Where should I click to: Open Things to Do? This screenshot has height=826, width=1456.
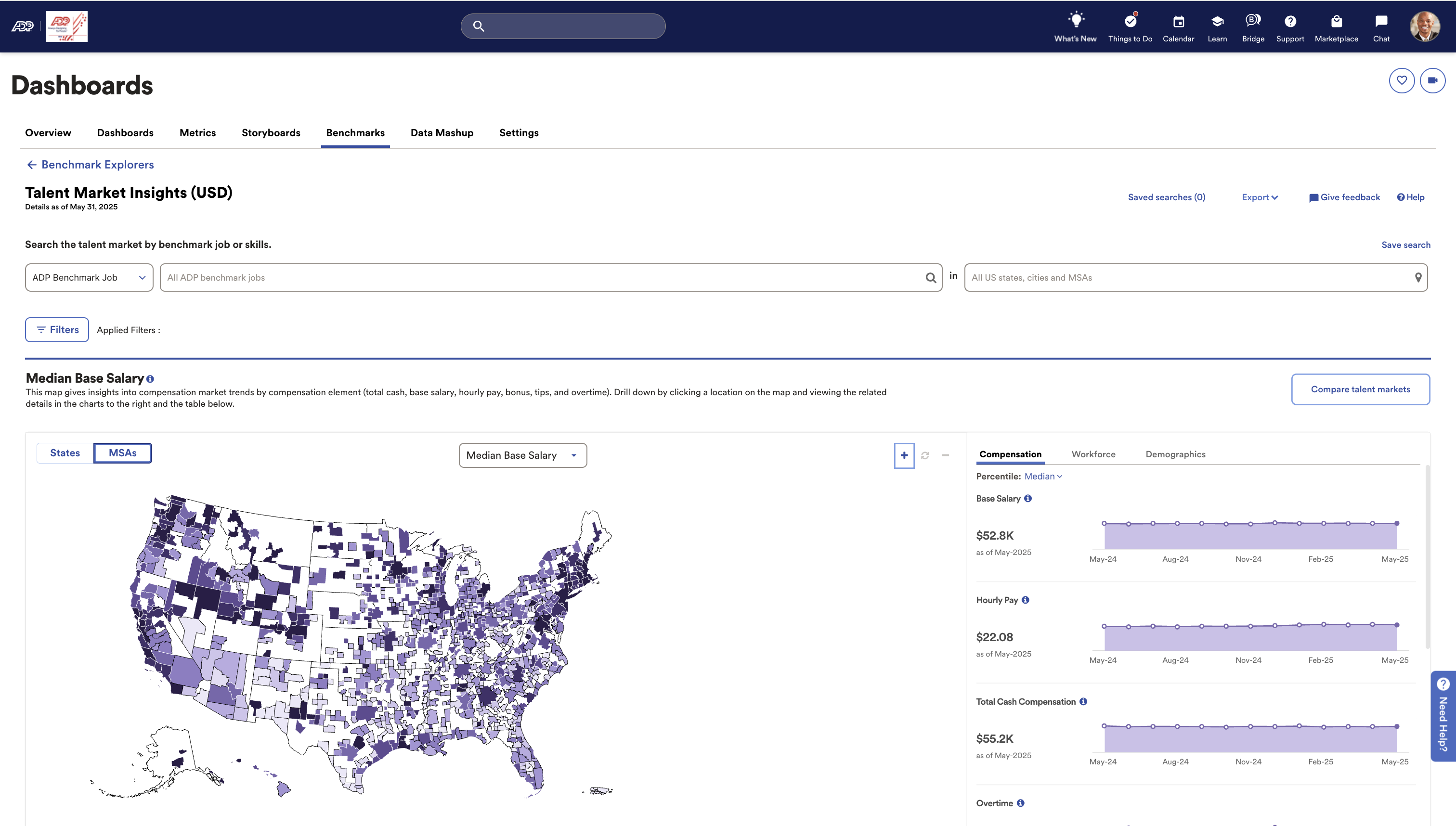pyautogui.click(x=1130, y=26)
